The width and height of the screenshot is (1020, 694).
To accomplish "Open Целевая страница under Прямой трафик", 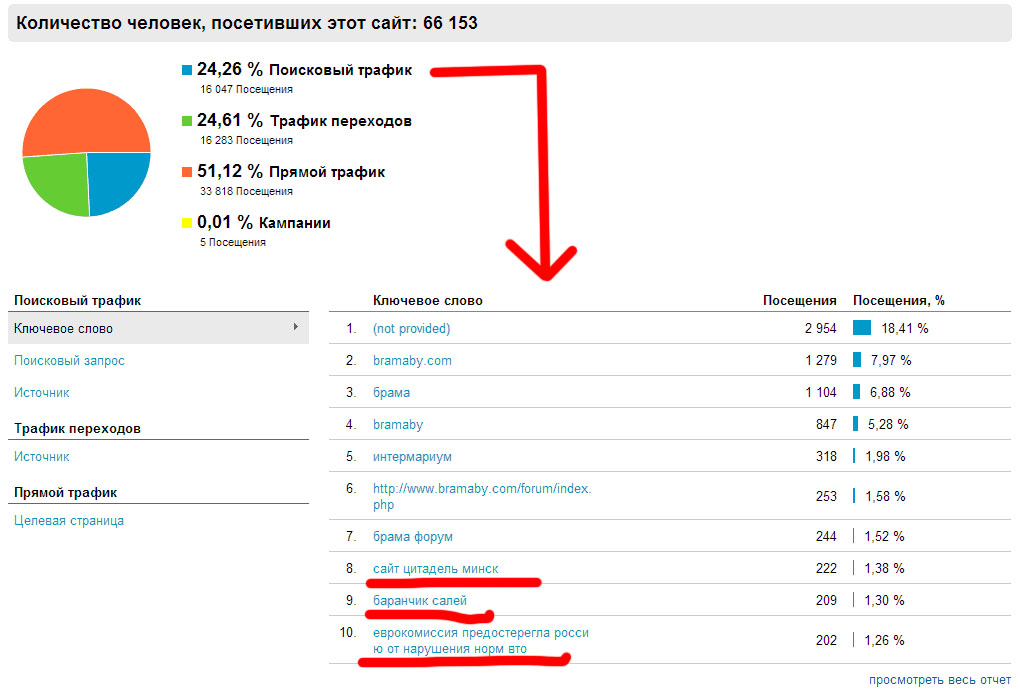I will click(69, 520).
